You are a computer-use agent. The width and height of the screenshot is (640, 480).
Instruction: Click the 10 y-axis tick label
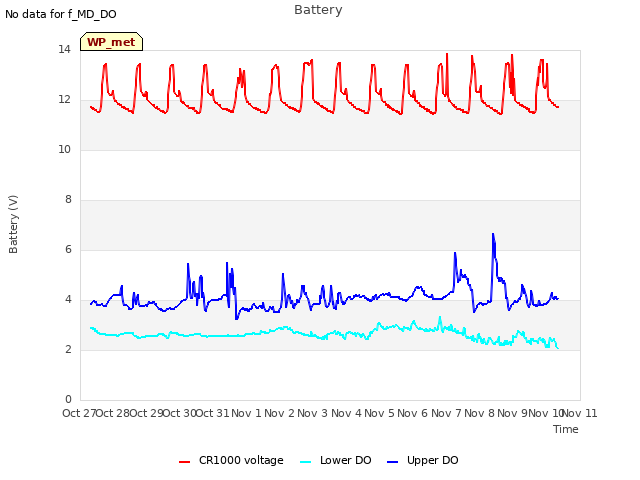point(64,150)
